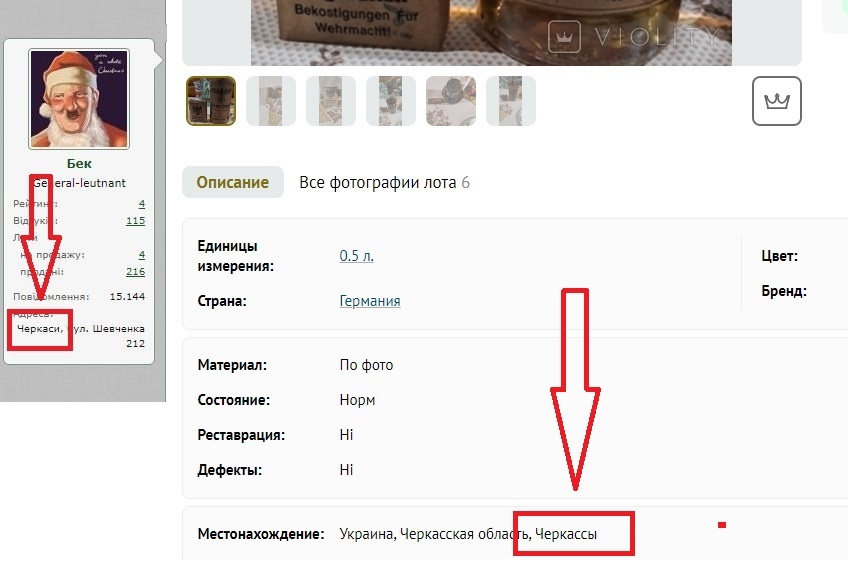Image resolution: width=848 pixels, height=588 pixels.
Task: Click the main lot photo
Action: pyautogui.click(x=491, y=32)
